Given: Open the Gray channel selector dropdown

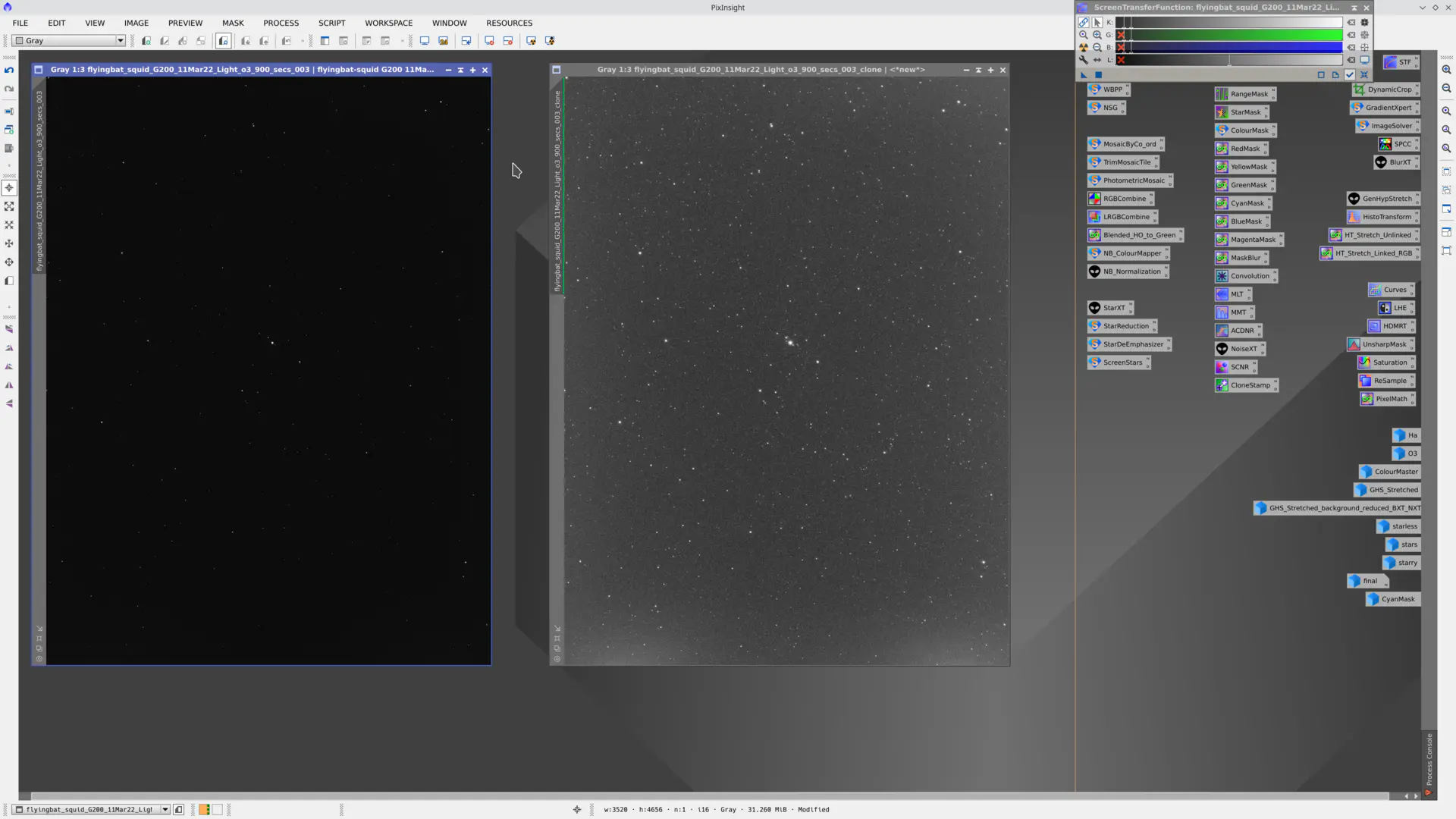Looking at the screenshot, I should (119, 40).
